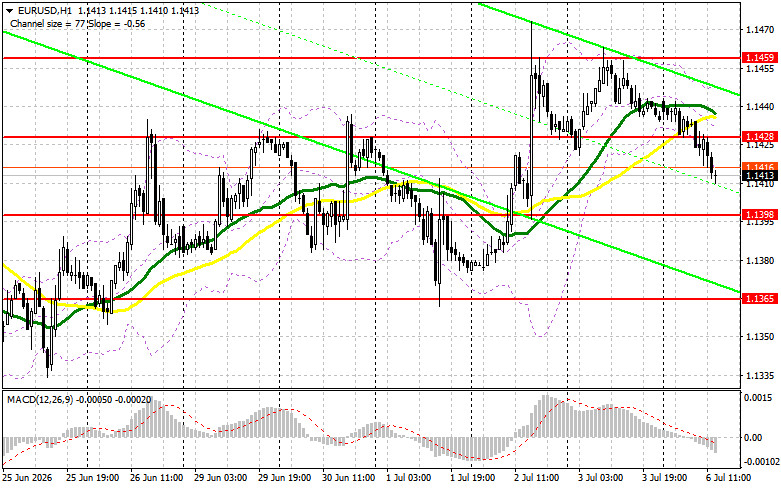Select the red 1.1428 price level label
The height and width of the screenshot is (489, 781).
pos(759,136)
